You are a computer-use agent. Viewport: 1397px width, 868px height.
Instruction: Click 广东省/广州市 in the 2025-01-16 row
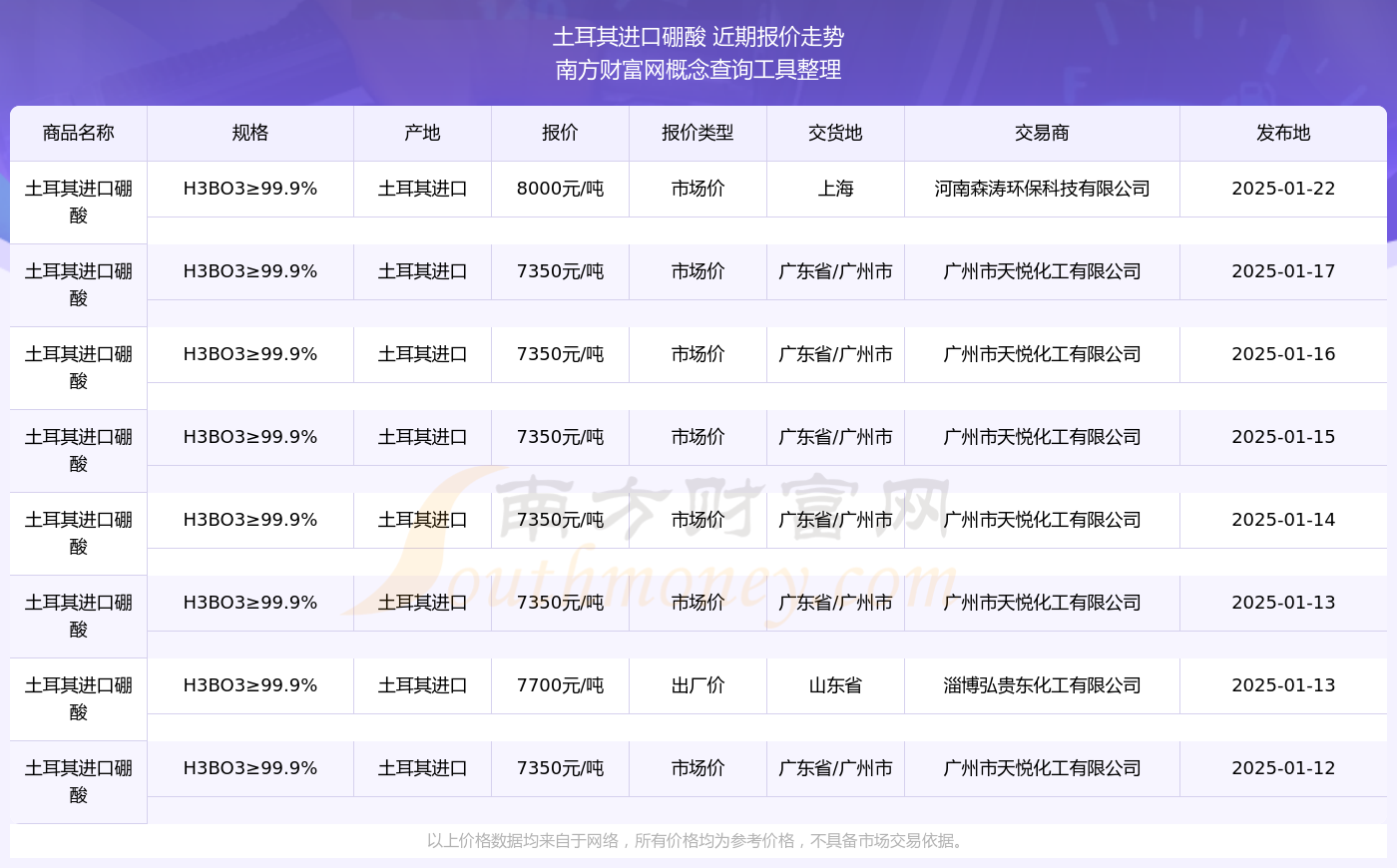tap(835, 354)
